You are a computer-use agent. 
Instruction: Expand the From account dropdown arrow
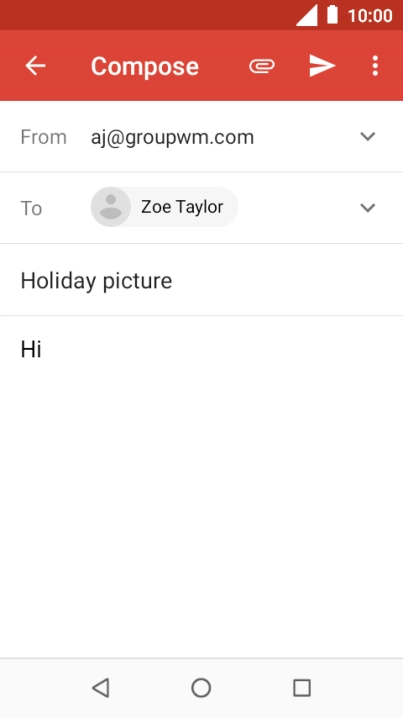(368, 136)
